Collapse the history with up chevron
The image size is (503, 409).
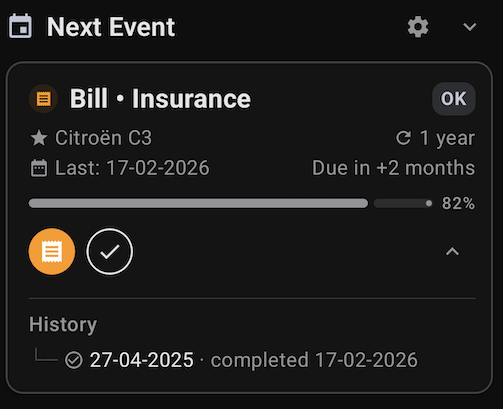[452, 252]
